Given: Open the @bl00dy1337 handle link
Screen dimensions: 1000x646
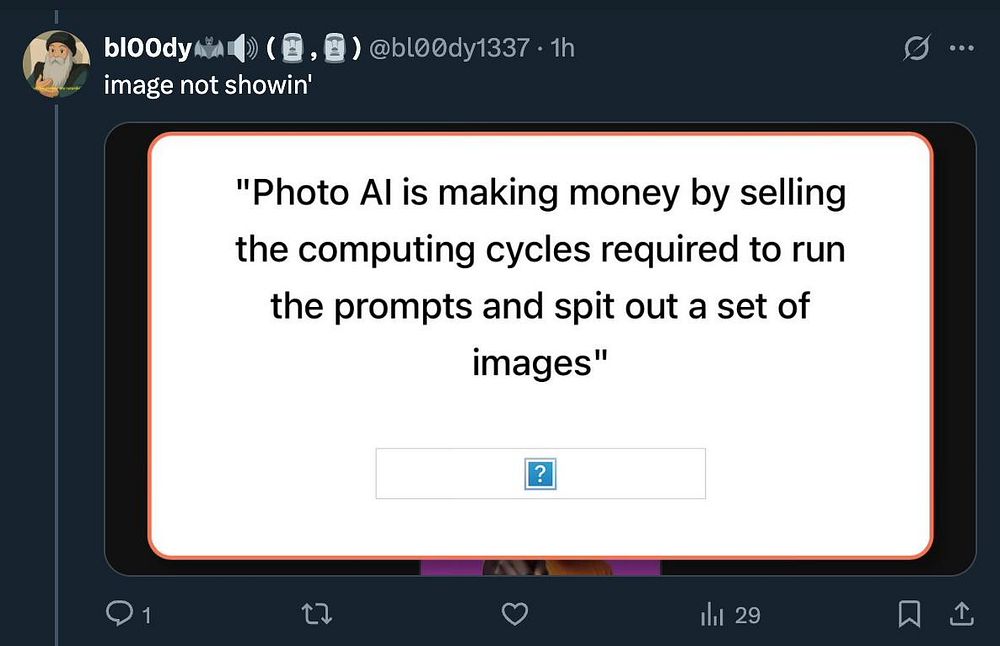Looking at the screenshot, I should (449, 48).
